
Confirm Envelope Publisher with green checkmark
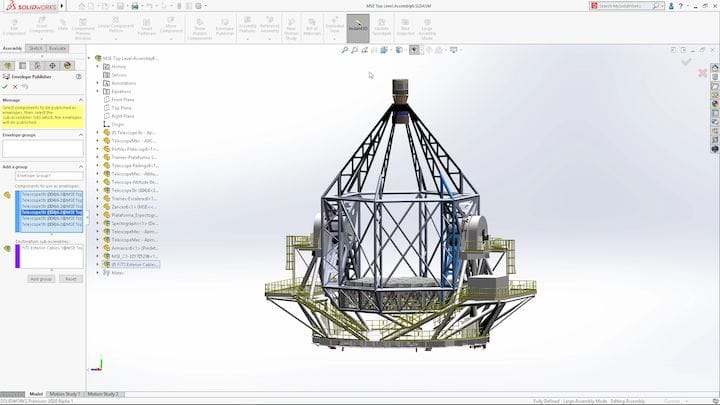click(5, 86)
